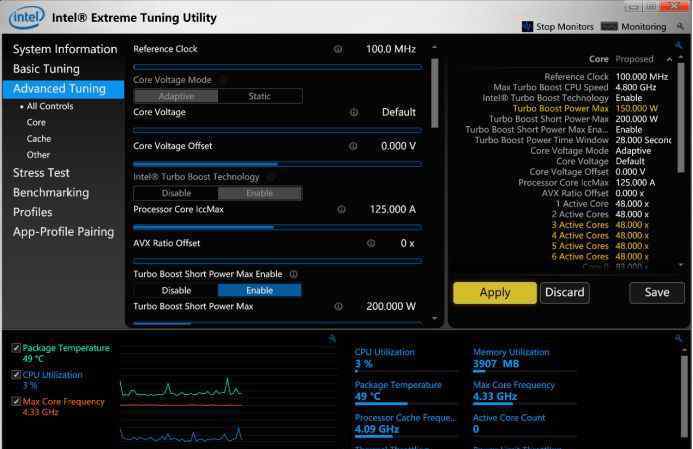The height and width of the screenshot is (449, 693).
Task: Click the Stop Monitors icon
Action: (x=527, y=27)
